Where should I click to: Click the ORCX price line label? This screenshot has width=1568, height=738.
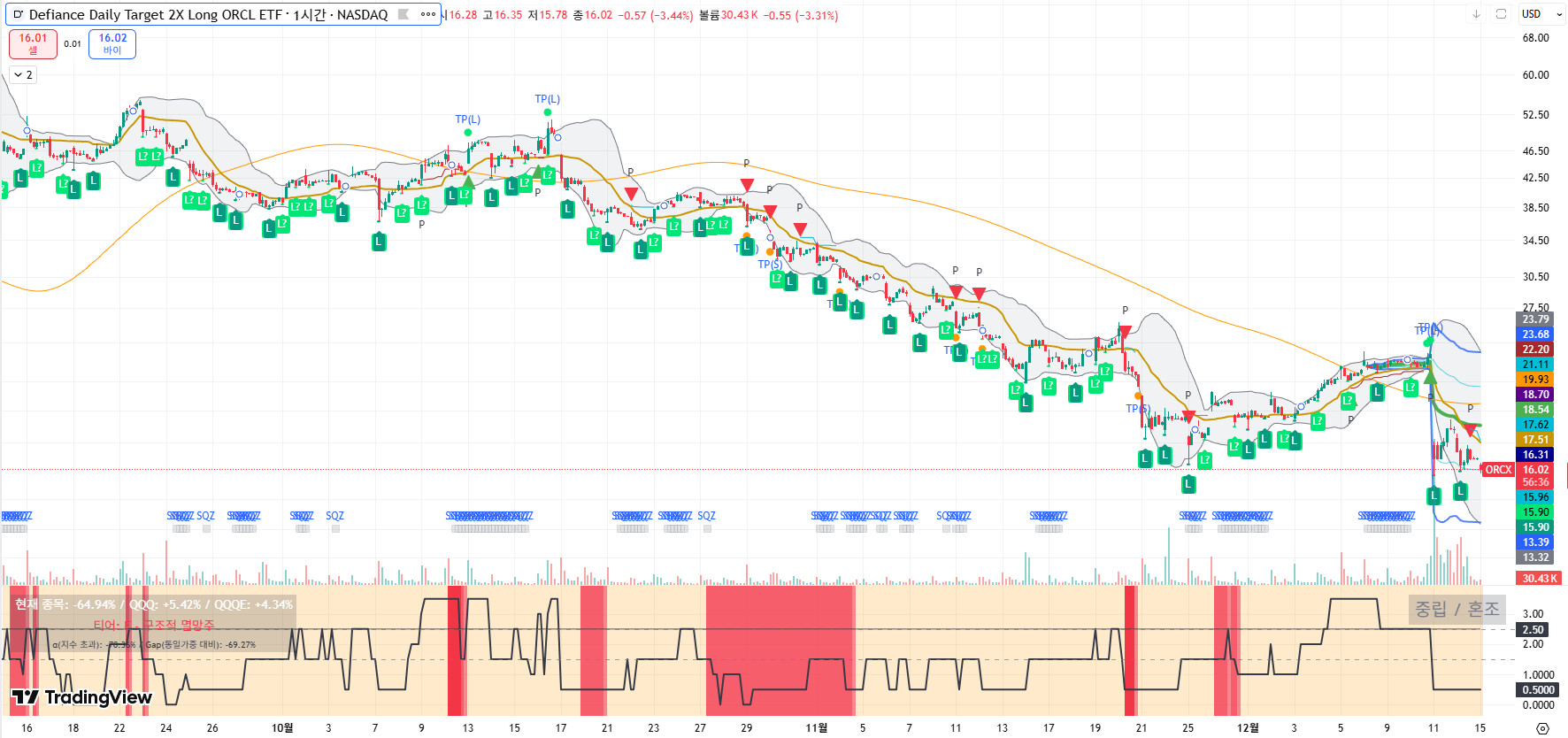click(1498, 470)
